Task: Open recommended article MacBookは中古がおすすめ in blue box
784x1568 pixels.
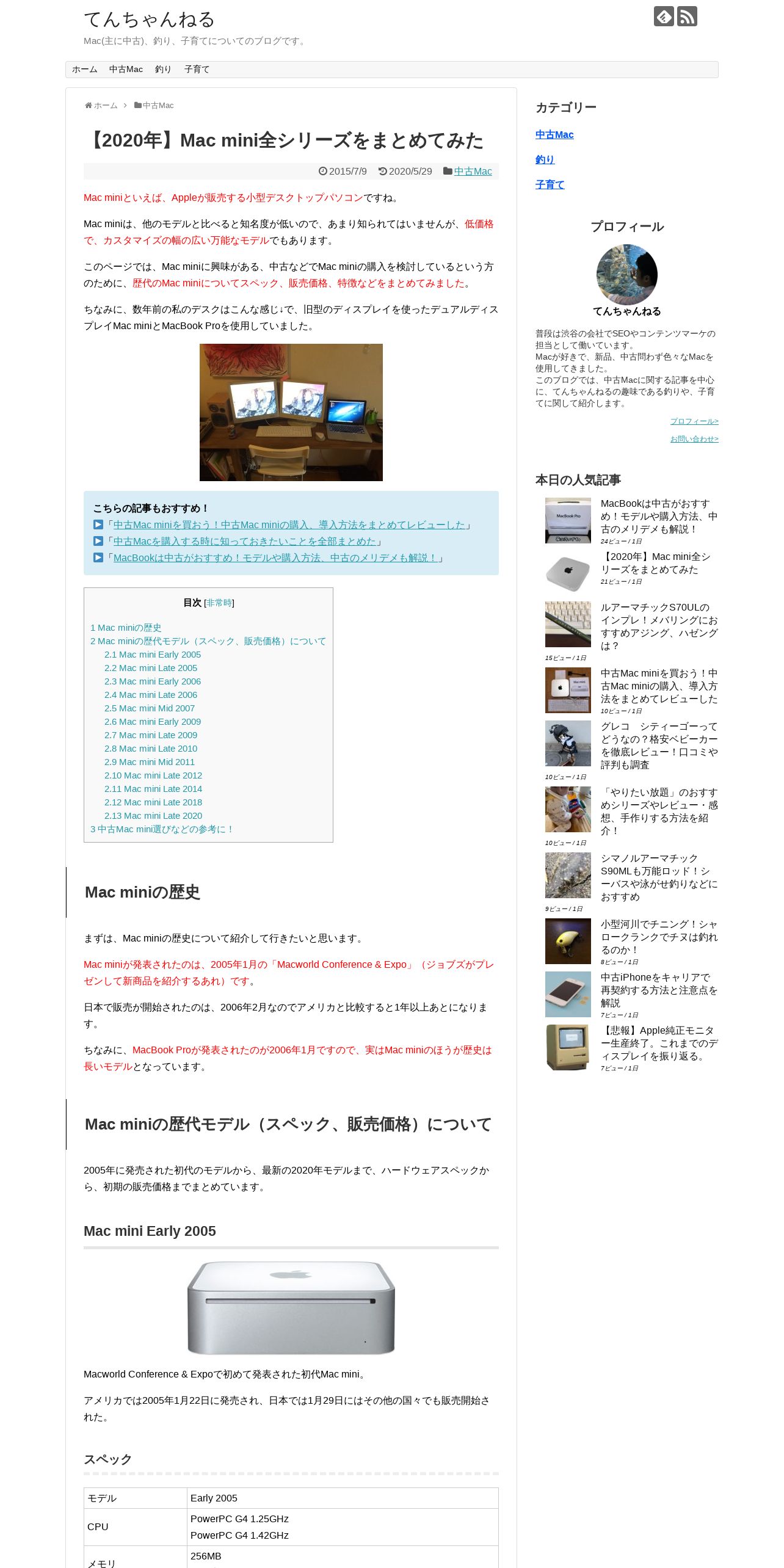Action: 275,558
